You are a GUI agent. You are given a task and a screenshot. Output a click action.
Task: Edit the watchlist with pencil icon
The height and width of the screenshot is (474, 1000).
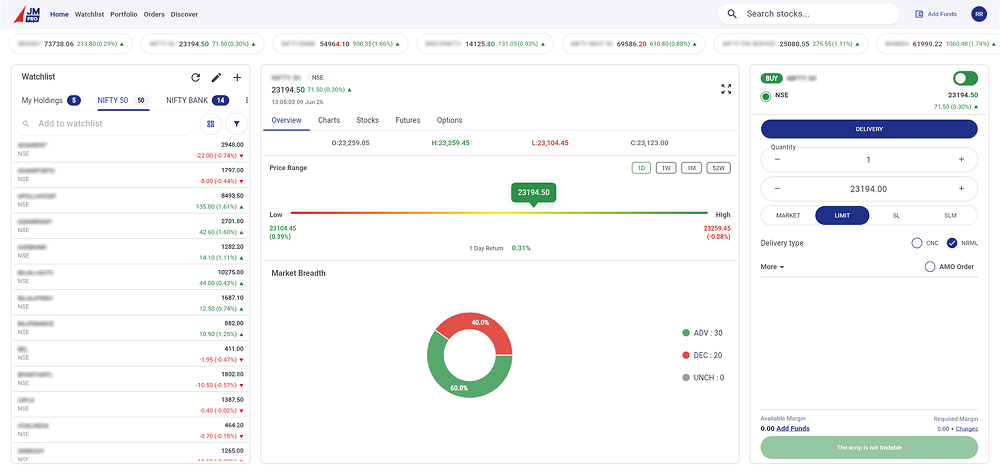pyautogui.click(x=216, y=78)
